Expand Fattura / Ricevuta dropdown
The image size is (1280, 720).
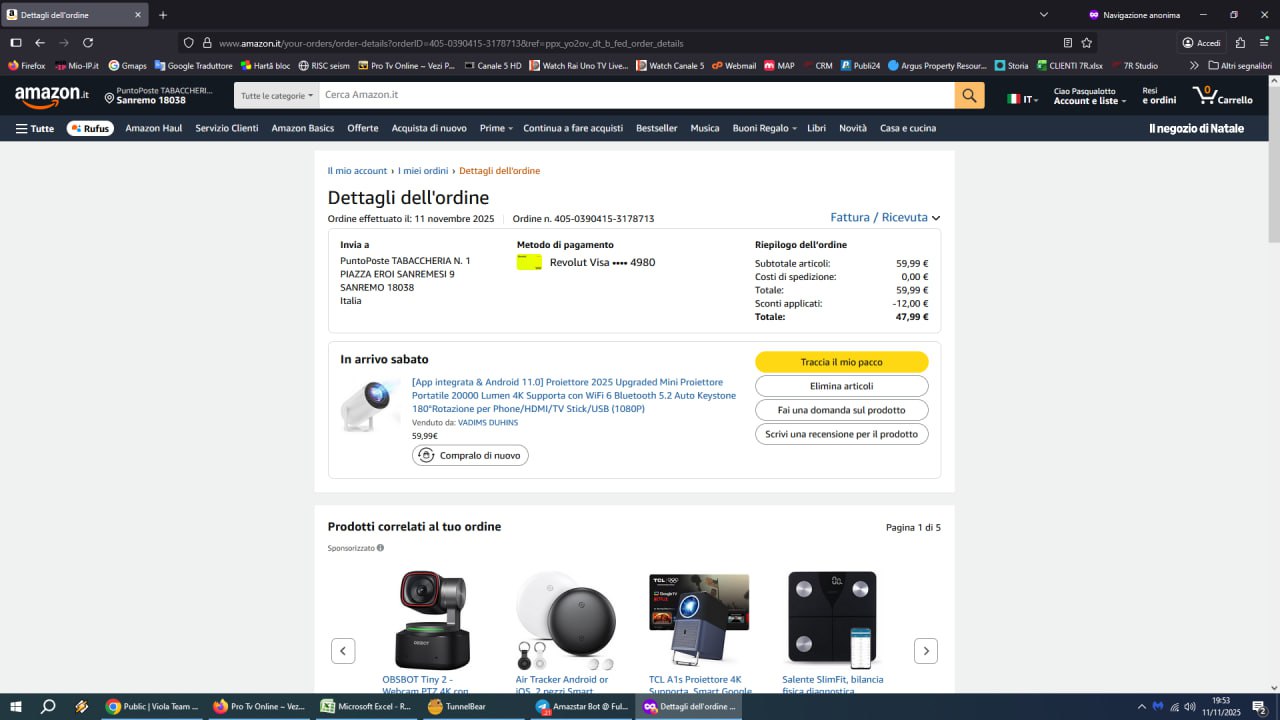(885, 217)
